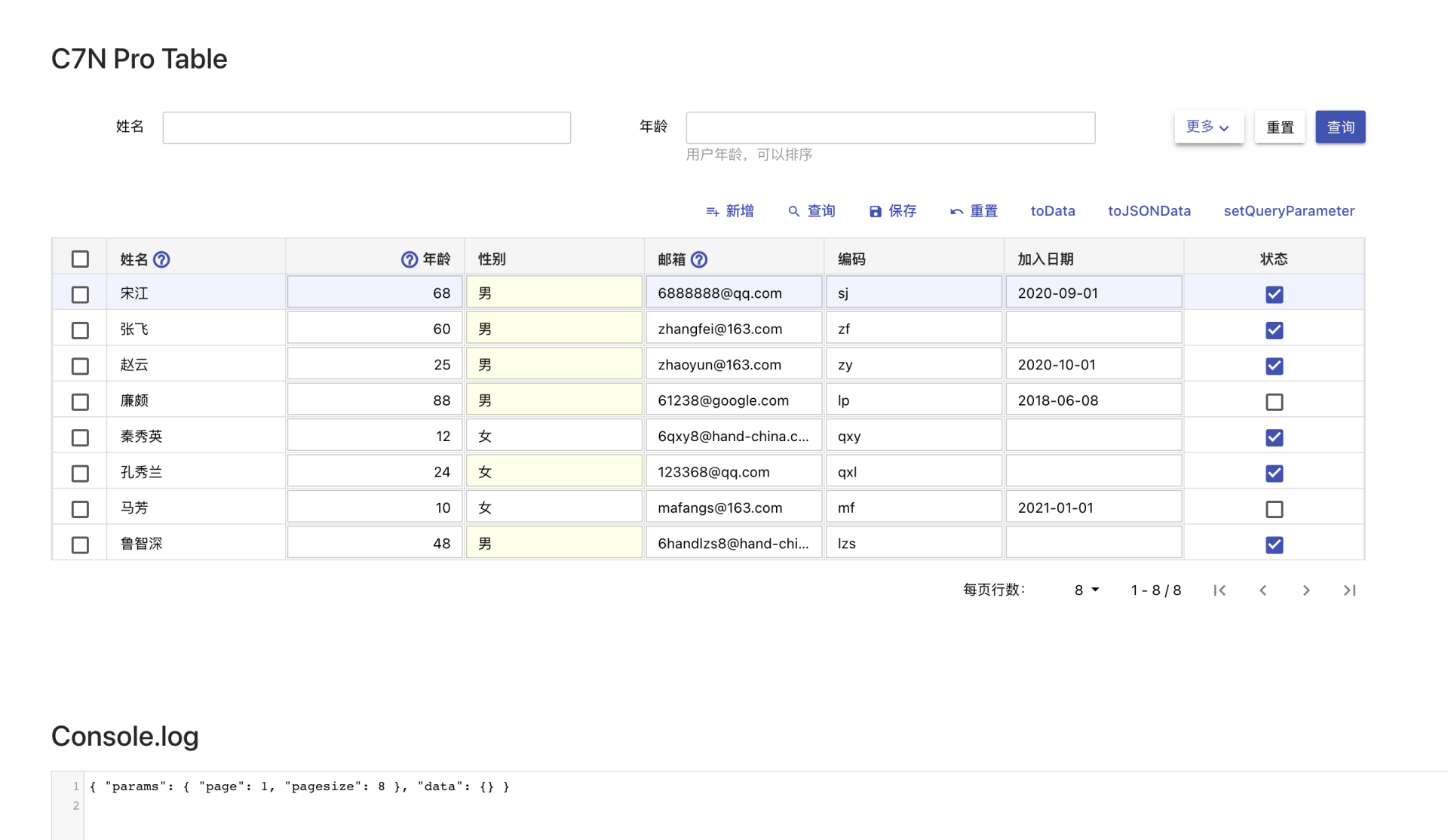
Task: Click the question mark icon next to 年龄 header
Action: pos(407,259)
